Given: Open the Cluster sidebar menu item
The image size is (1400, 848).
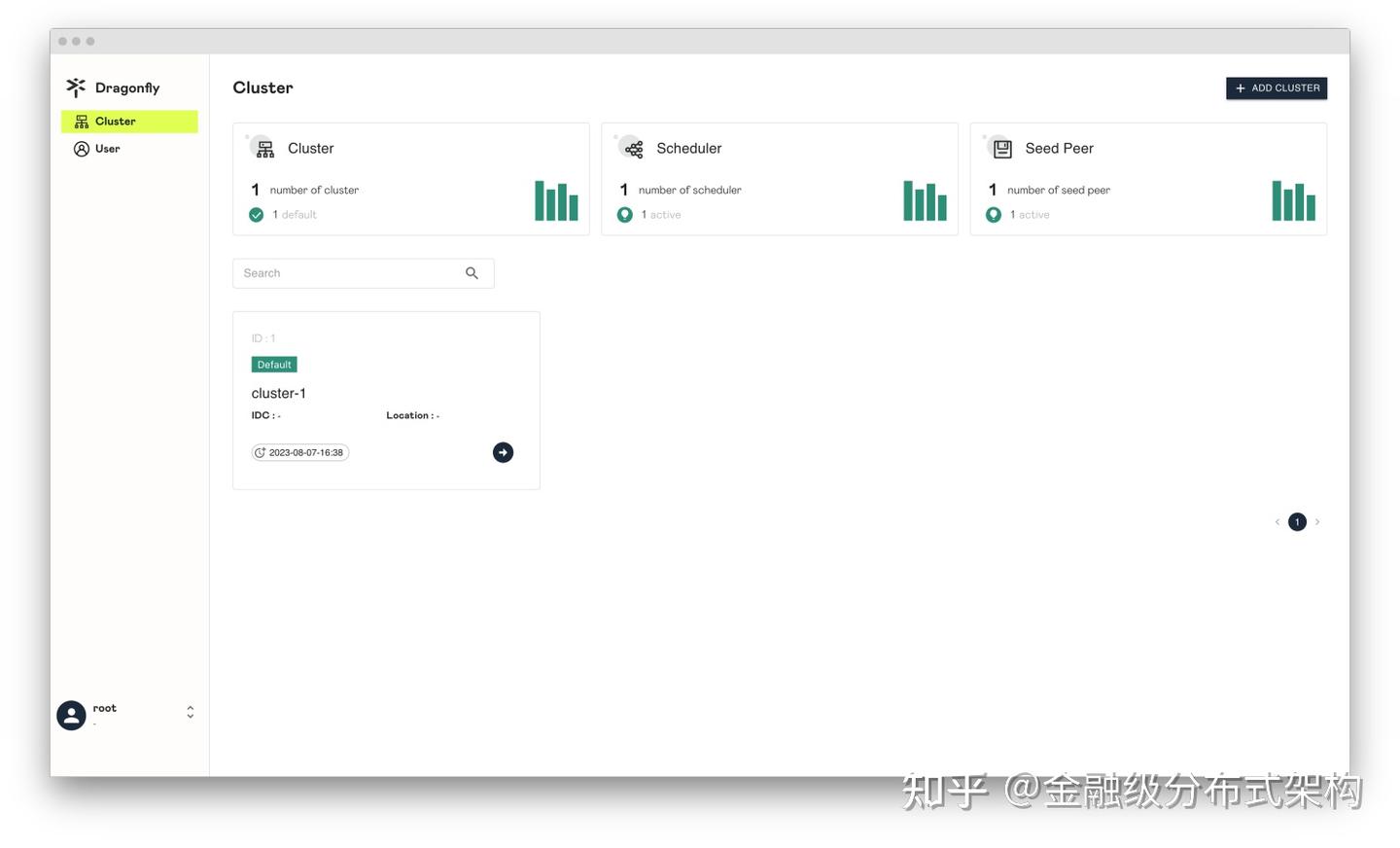Looking at the screenshot, I should pyautogui.click(x=129, y=122).
